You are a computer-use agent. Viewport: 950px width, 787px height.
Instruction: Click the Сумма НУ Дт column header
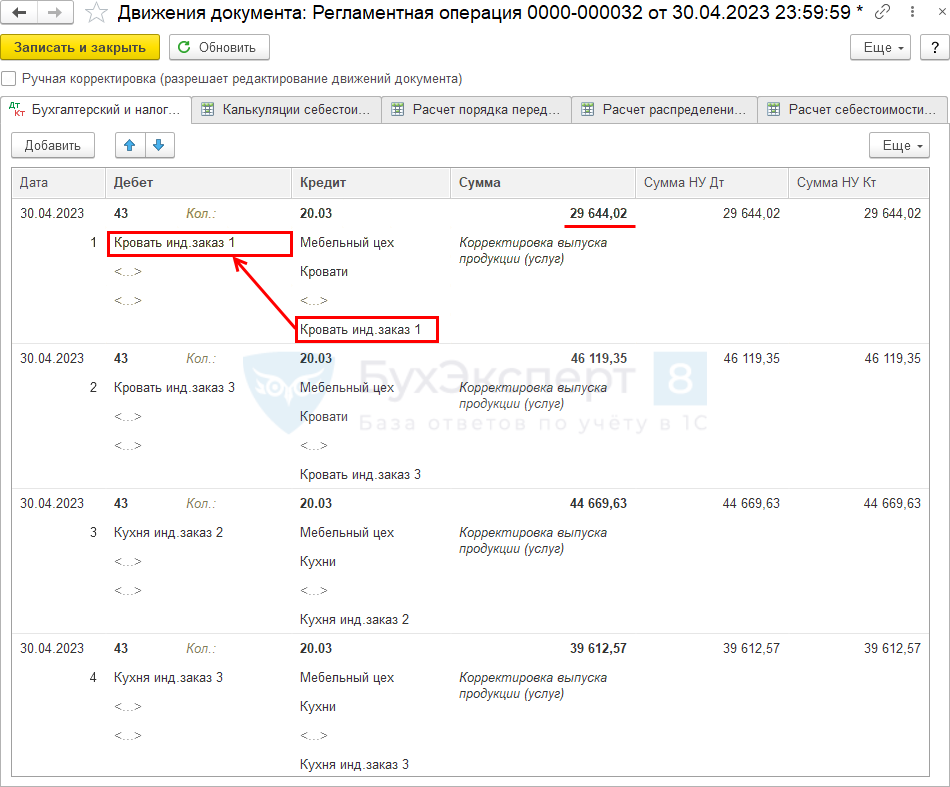coord(712,183)
